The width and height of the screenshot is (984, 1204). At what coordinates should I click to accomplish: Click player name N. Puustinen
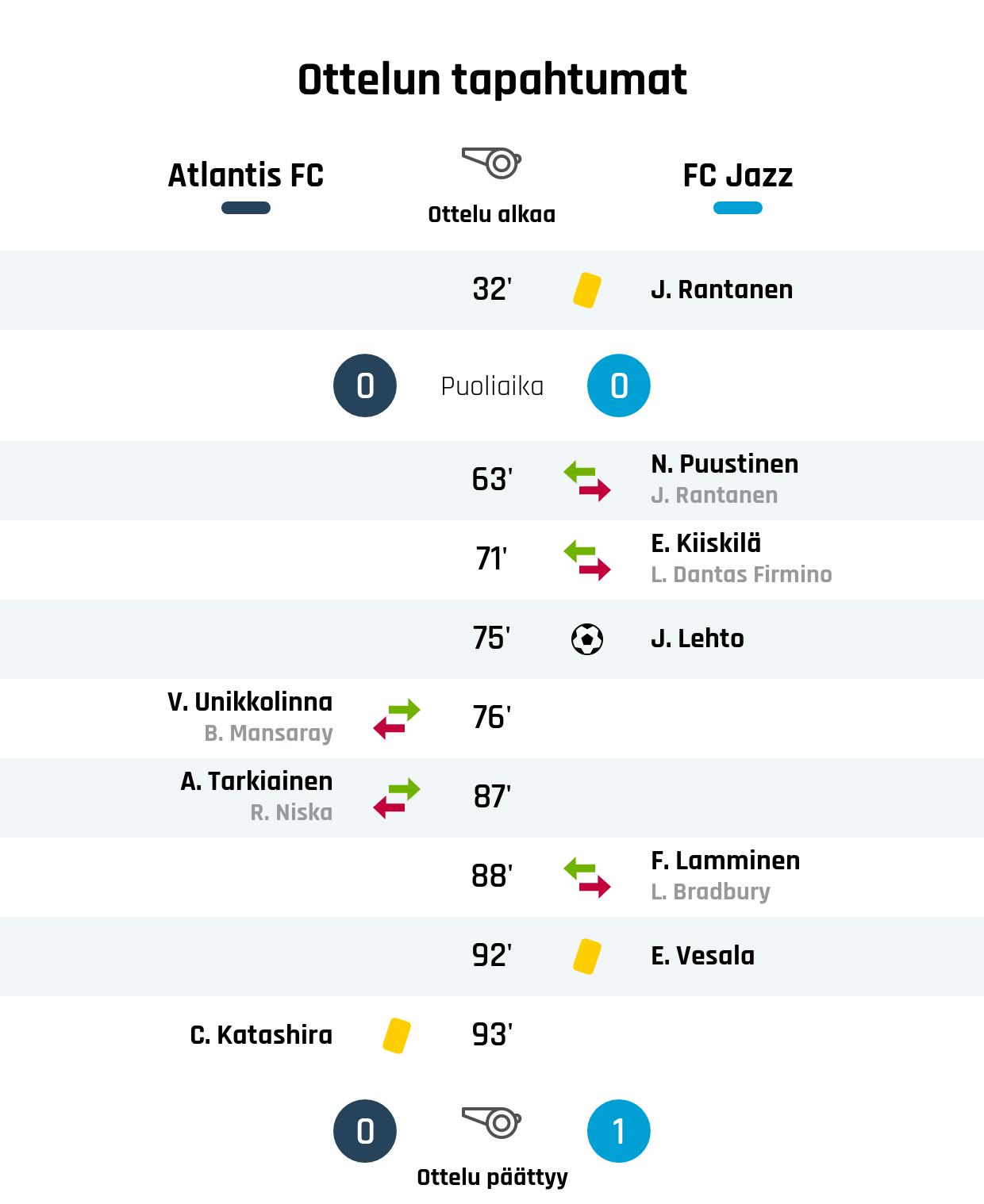pos(725,464)
